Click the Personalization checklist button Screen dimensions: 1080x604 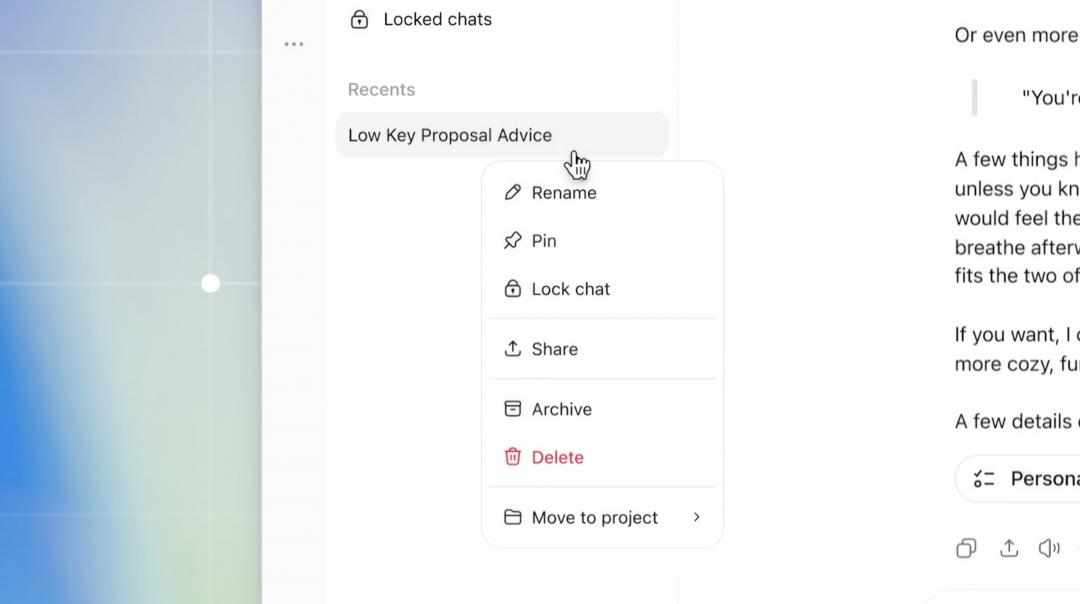(x=1017, y=478)
